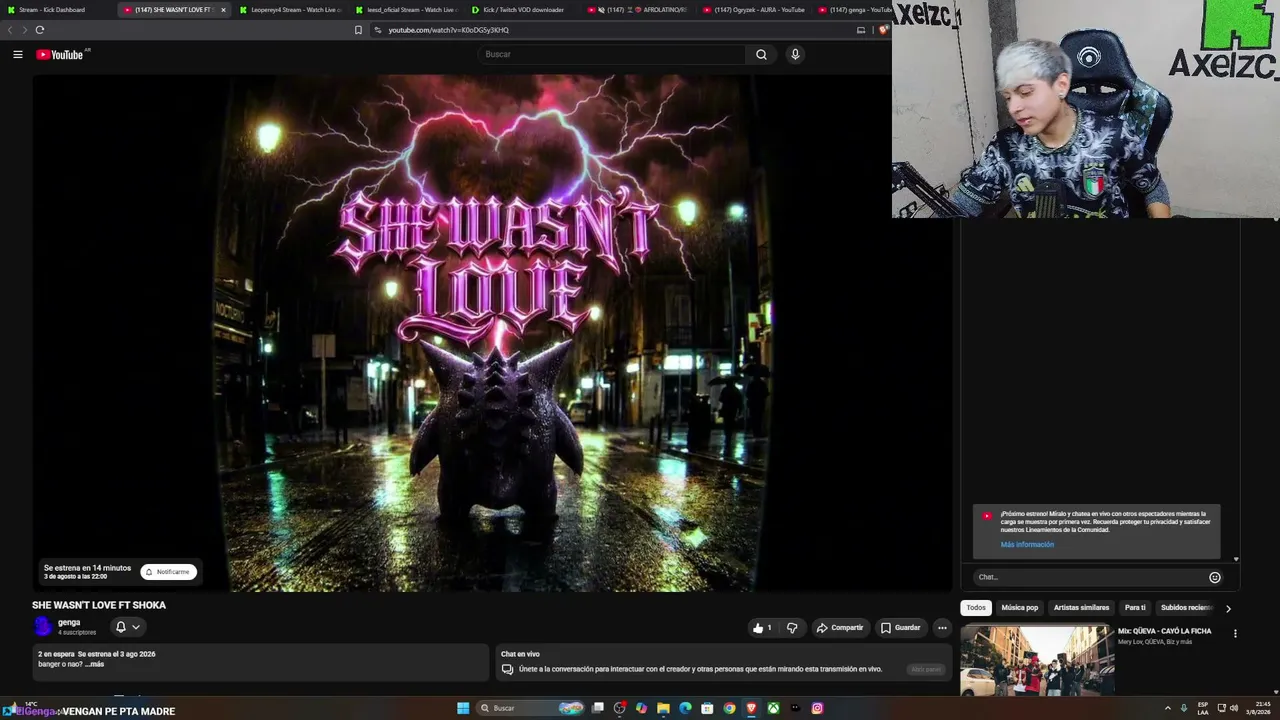The height and width of the screenshot is (720, 1280).
Task: Open Windows Start menu
Action: point(463,708)
